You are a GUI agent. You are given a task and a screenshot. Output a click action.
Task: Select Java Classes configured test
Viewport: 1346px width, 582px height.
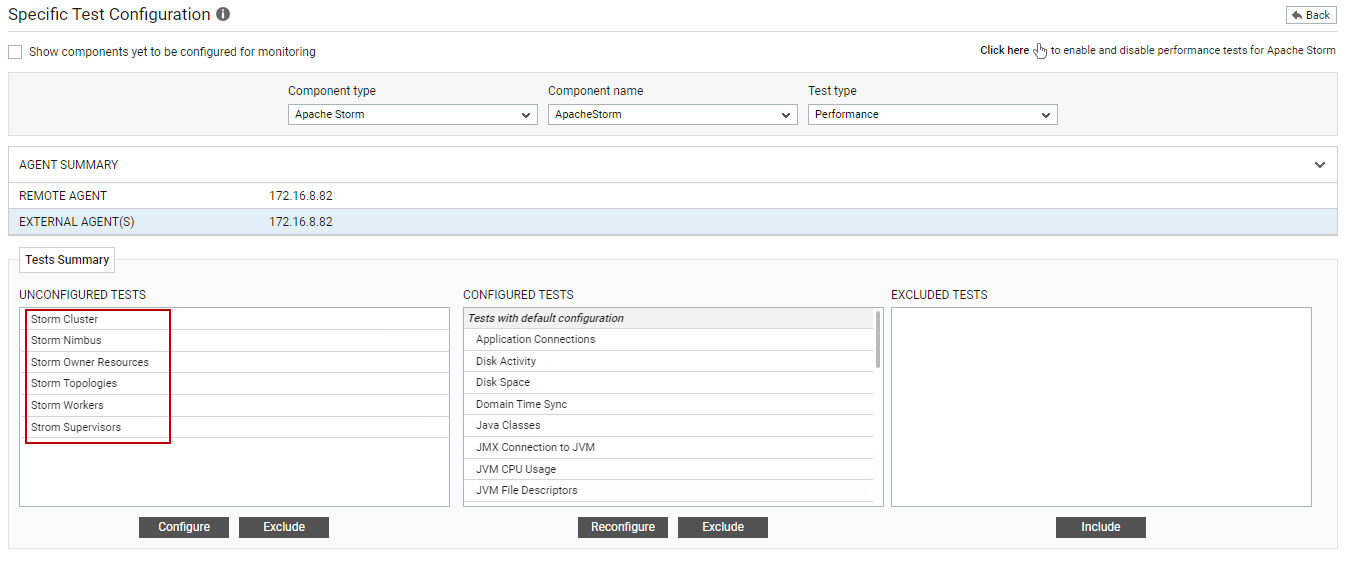pyautogui.click(x=669, y=426)
